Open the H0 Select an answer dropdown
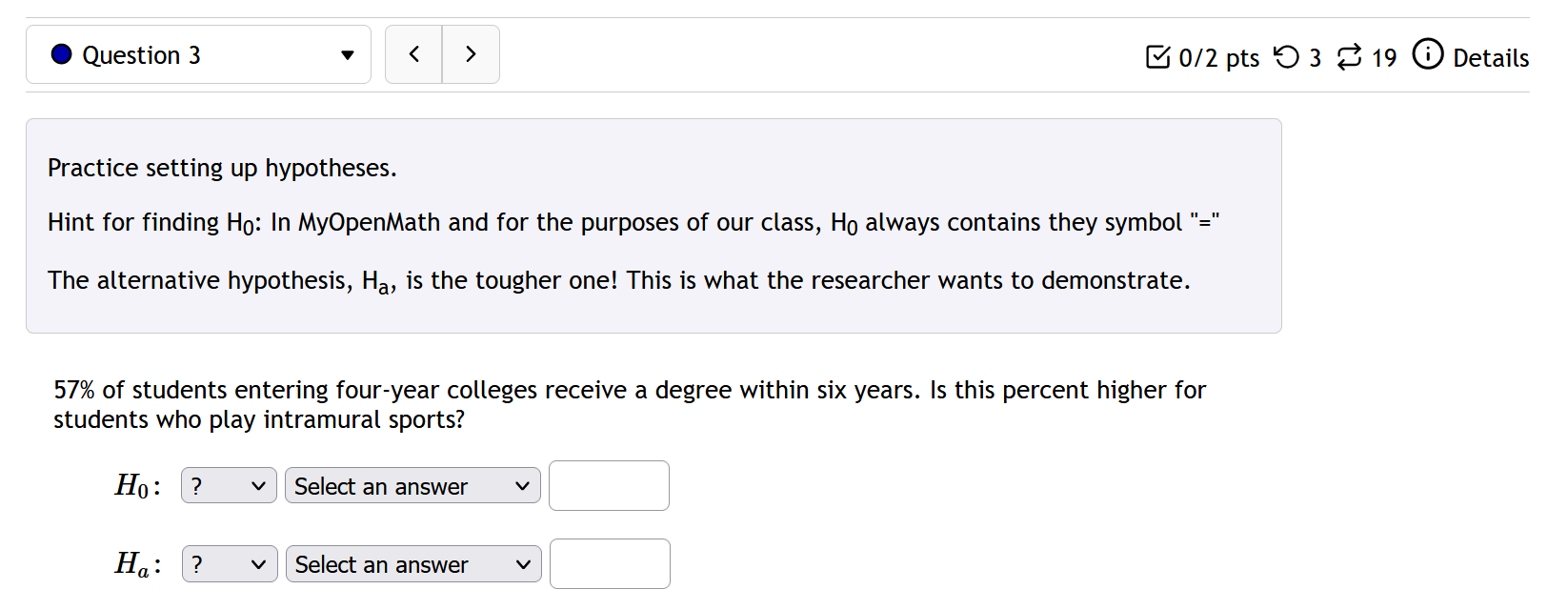 click(x=412, y=486)
